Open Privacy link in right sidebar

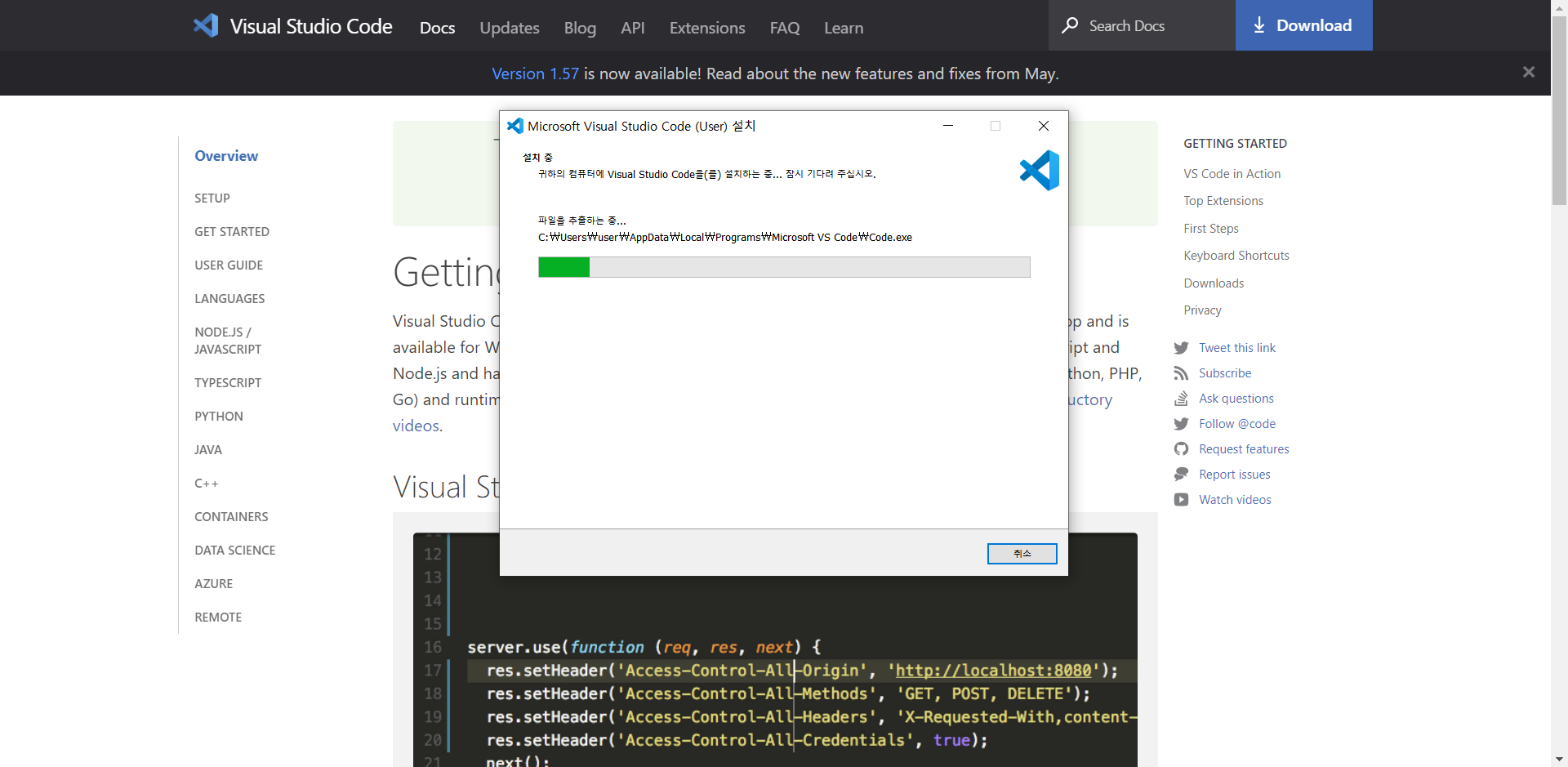[1203, 310]
